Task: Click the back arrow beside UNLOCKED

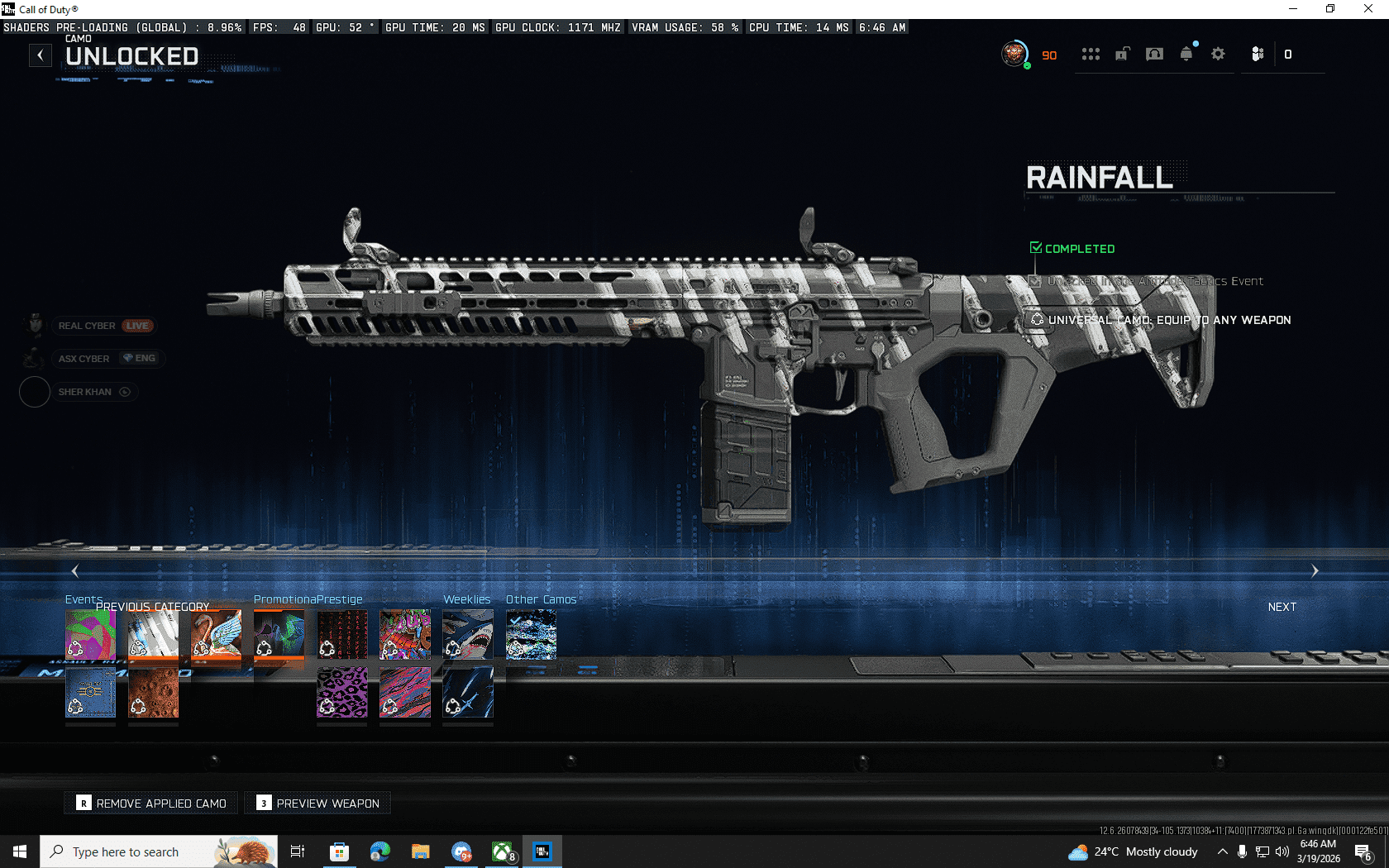Action: 40,55
